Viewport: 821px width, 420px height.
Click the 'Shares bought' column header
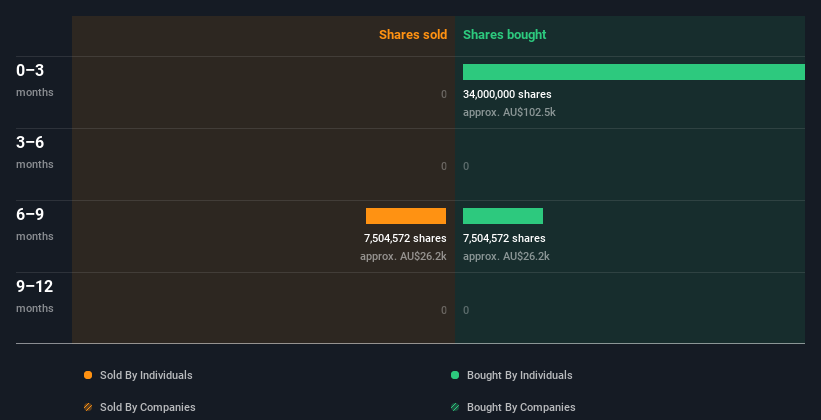[505, 35]
